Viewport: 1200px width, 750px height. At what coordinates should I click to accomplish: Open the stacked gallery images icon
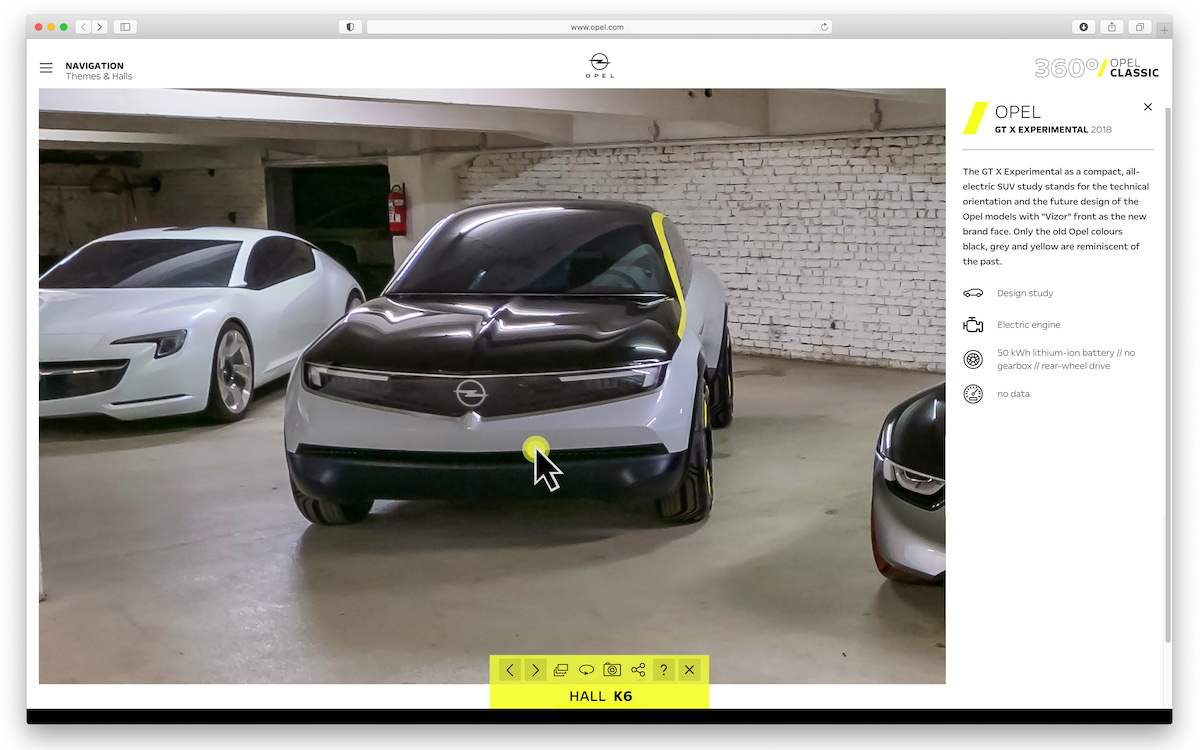[561, 670]
